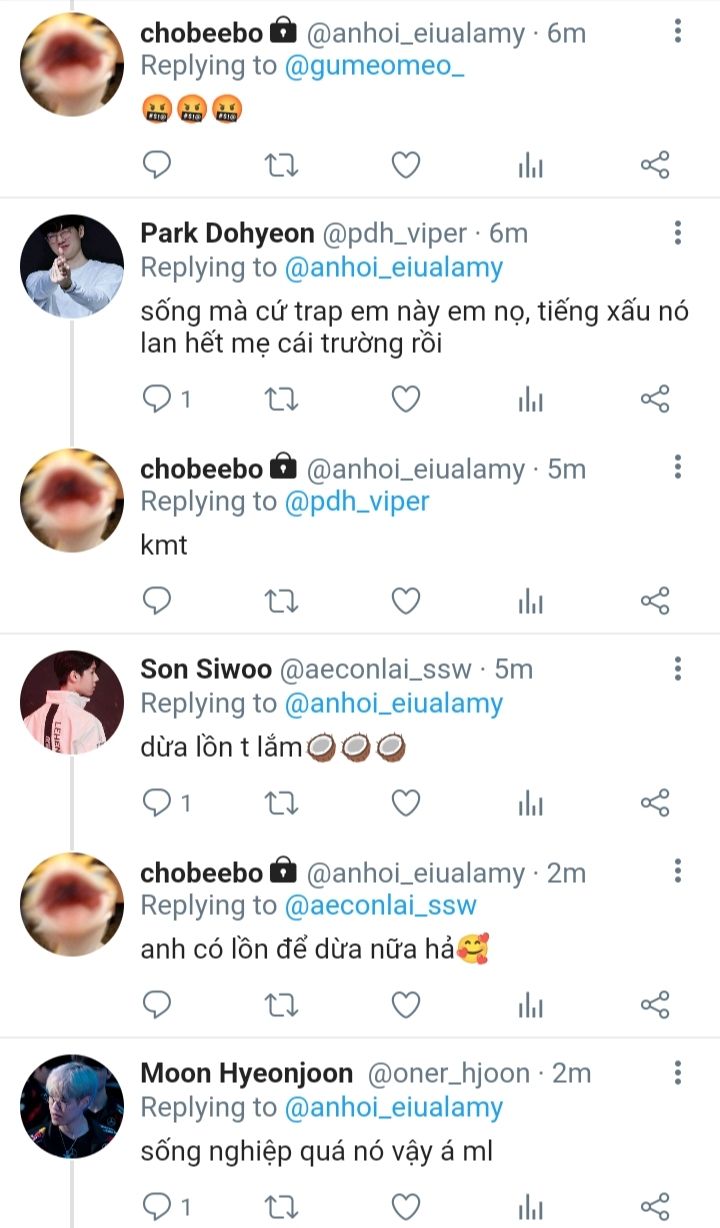
Task: Open @pdh_viper profile from reply mention
Action: coord(357,502)
